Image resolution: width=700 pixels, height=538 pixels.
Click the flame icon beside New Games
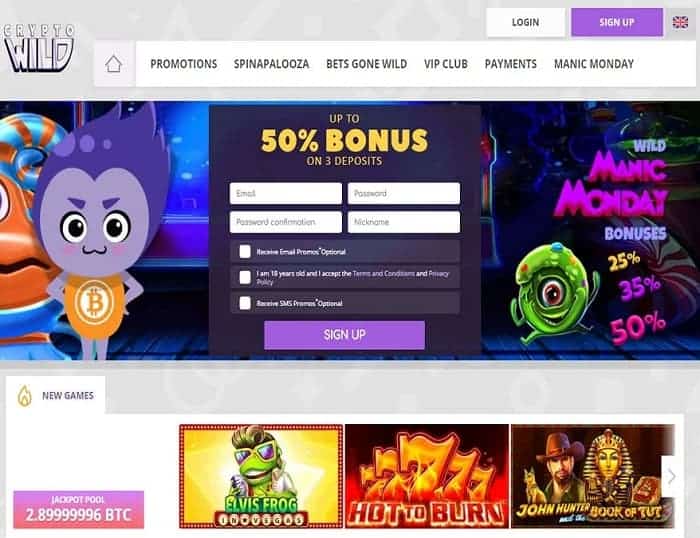[x=25, y=396]
